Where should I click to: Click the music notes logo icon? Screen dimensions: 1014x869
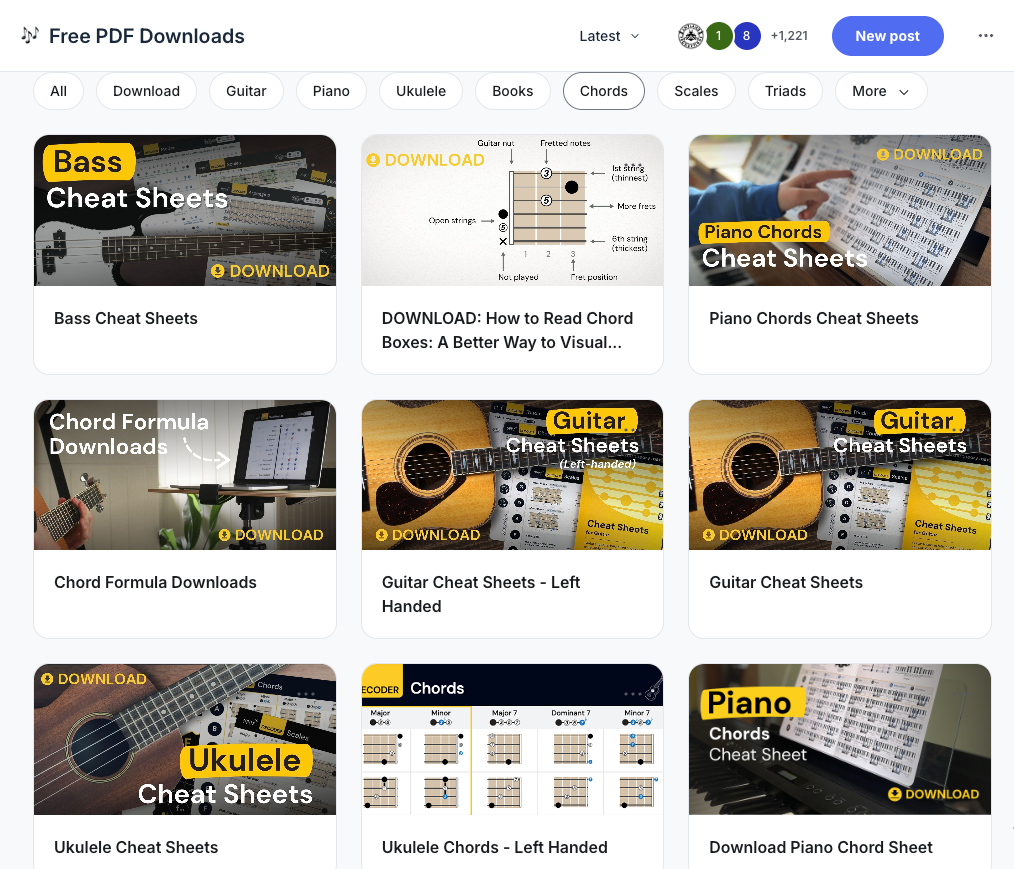tap(30, 35)
